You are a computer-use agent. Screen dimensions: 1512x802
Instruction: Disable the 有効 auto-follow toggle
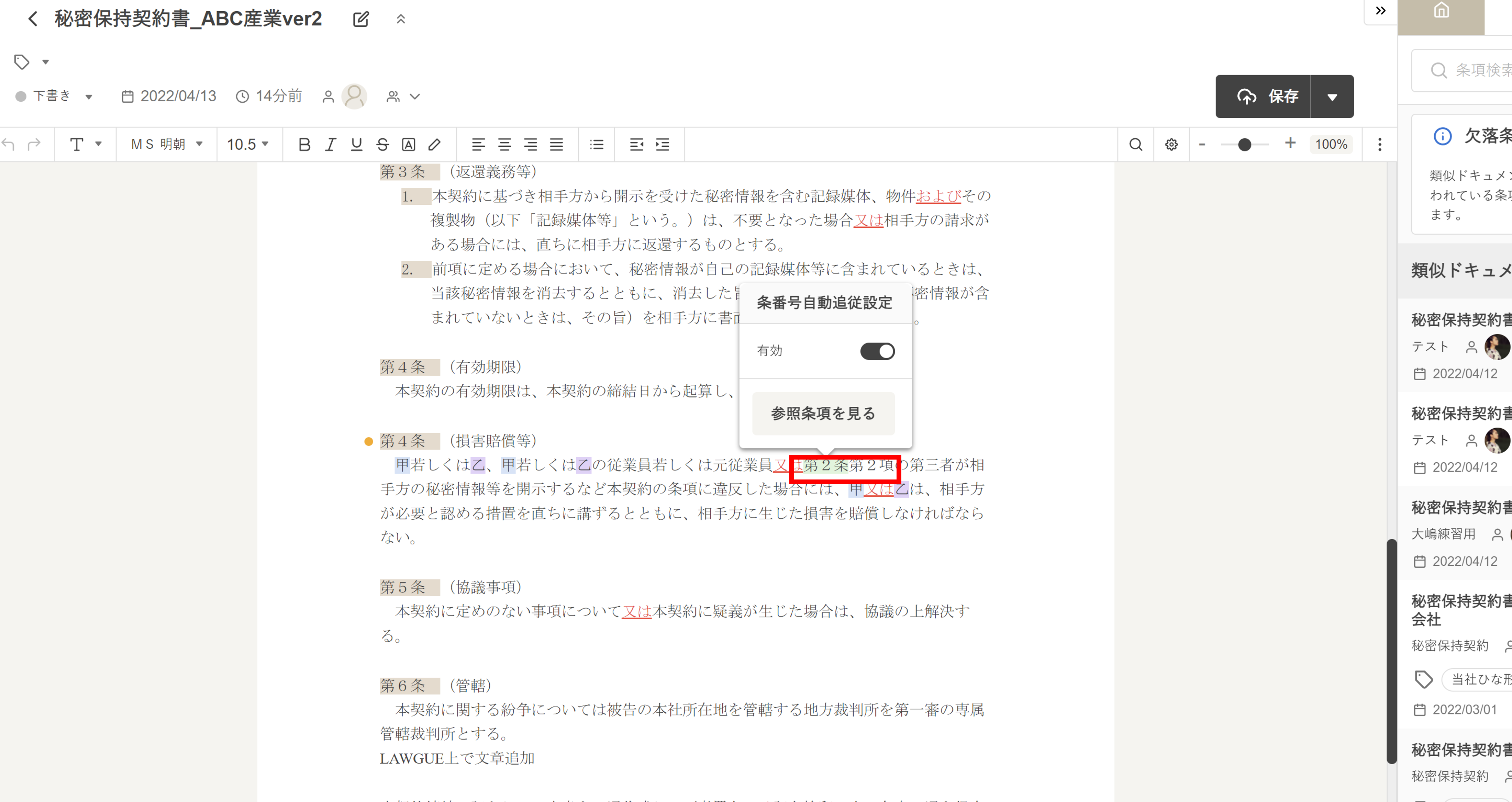tap(877, 351)
